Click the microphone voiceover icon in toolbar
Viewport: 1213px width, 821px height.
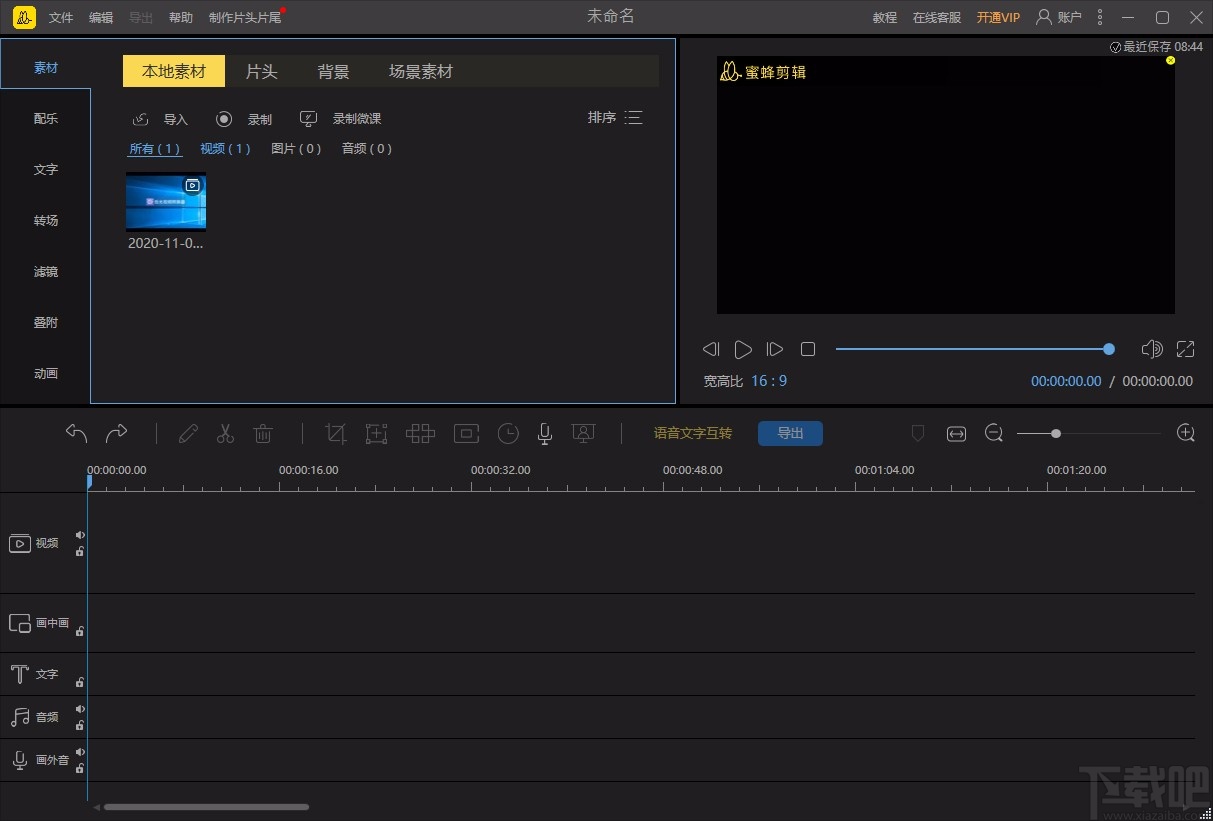tap(544, 433)
